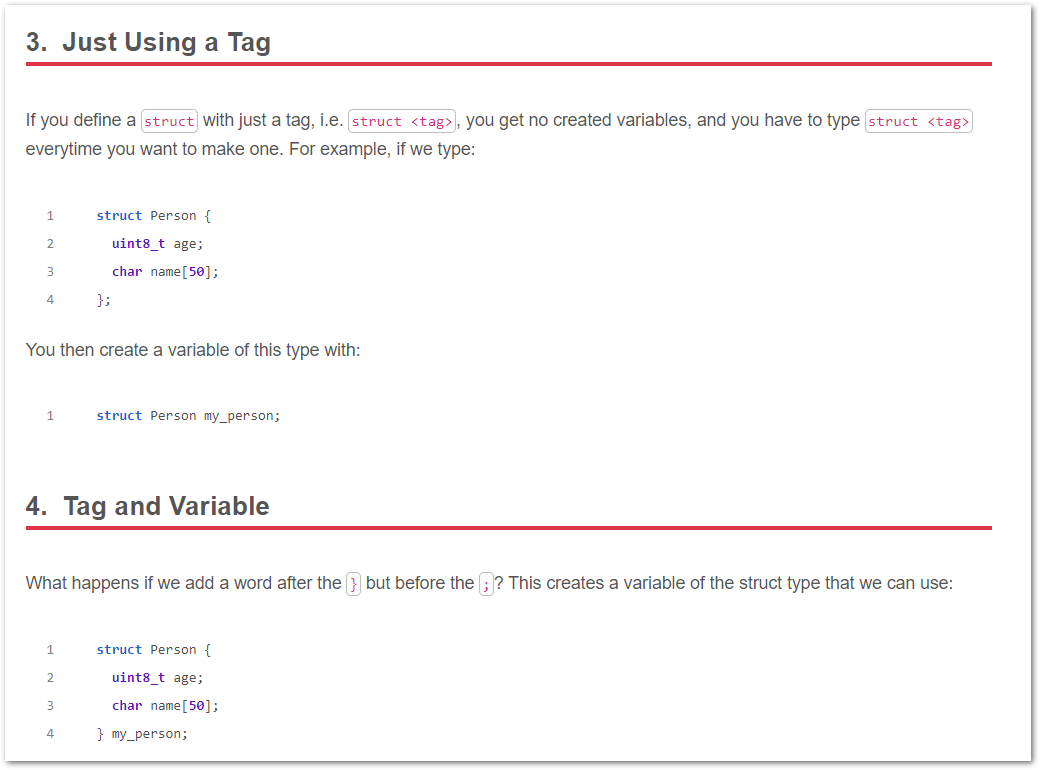
Task: Click the "struct <tag>" code after "have to type"
Action: click(x=918, y=121)
